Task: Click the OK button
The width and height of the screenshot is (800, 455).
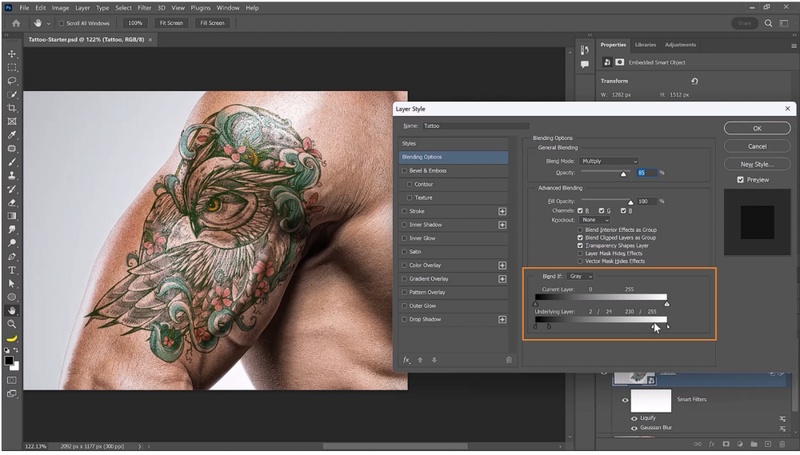Action: 757,129
